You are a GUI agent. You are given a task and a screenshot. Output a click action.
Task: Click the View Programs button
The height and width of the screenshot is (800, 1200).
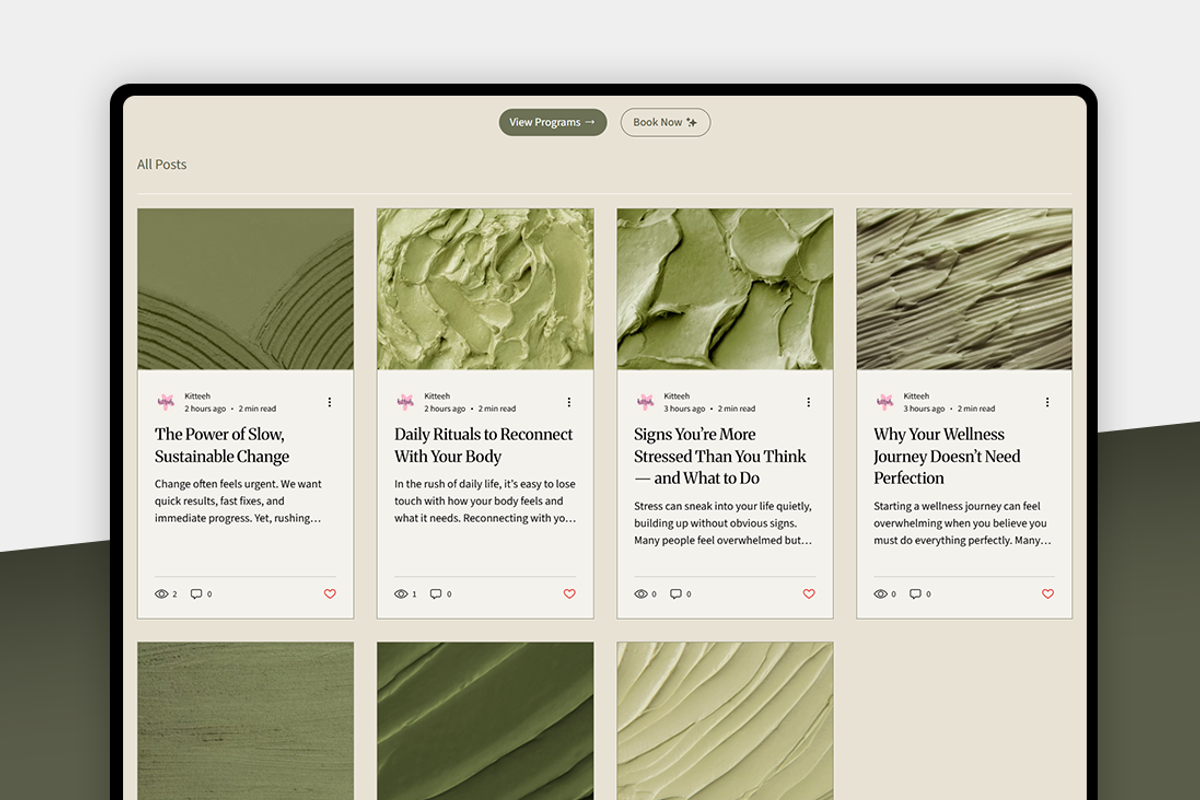click(x=553, y=122)
